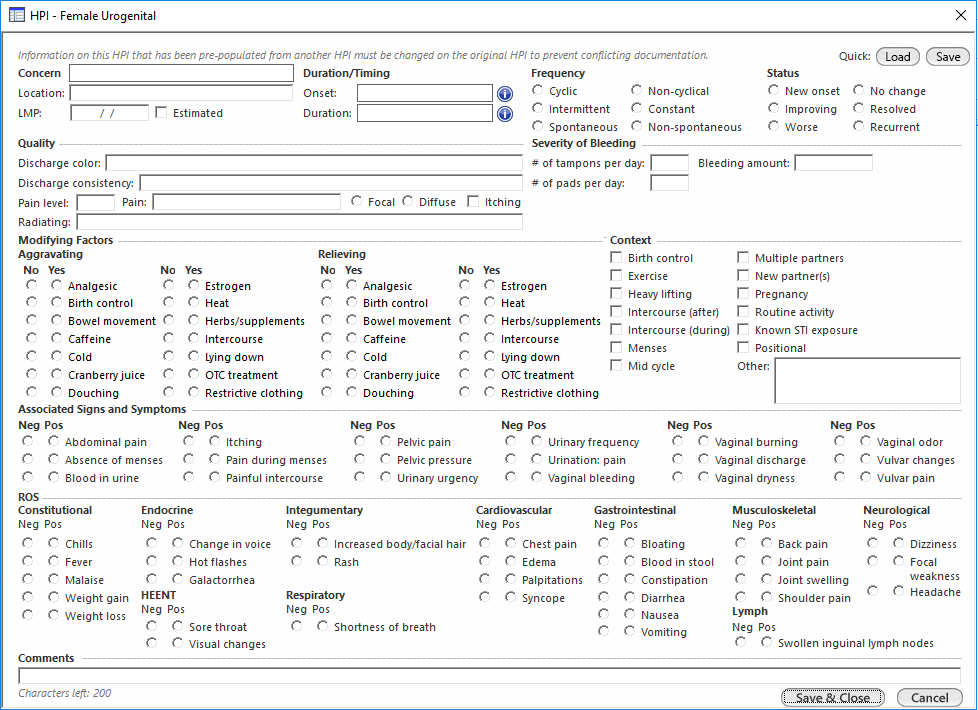Select Recurrent status option

click(x=859, y=126)
